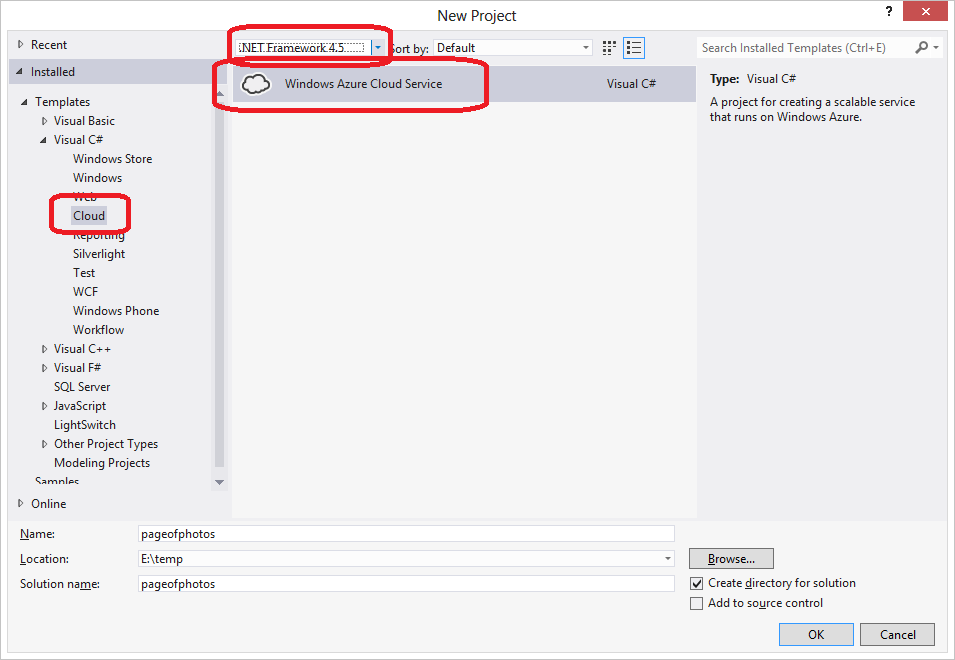Collapse the Visual C# node
This screenshot has width=955, height=660.
point(44,140)
